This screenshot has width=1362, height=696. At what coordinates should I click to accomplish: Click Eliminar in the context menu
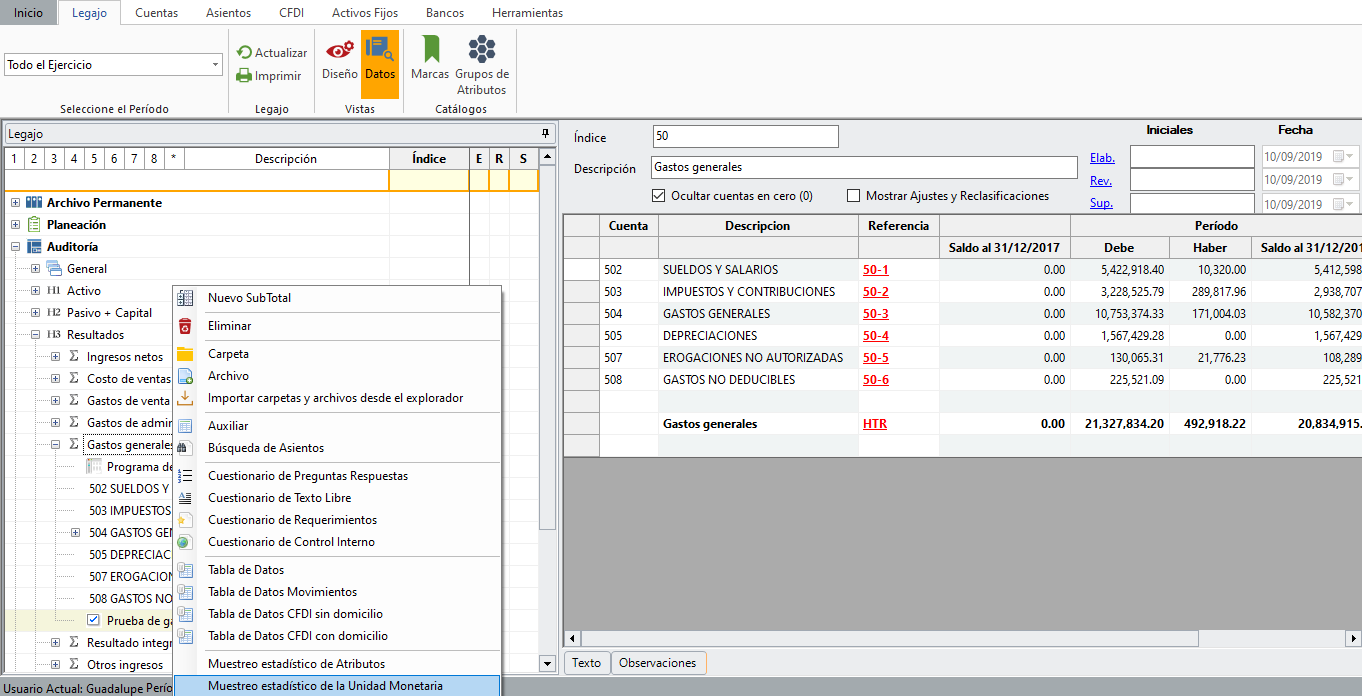(229, 326)
